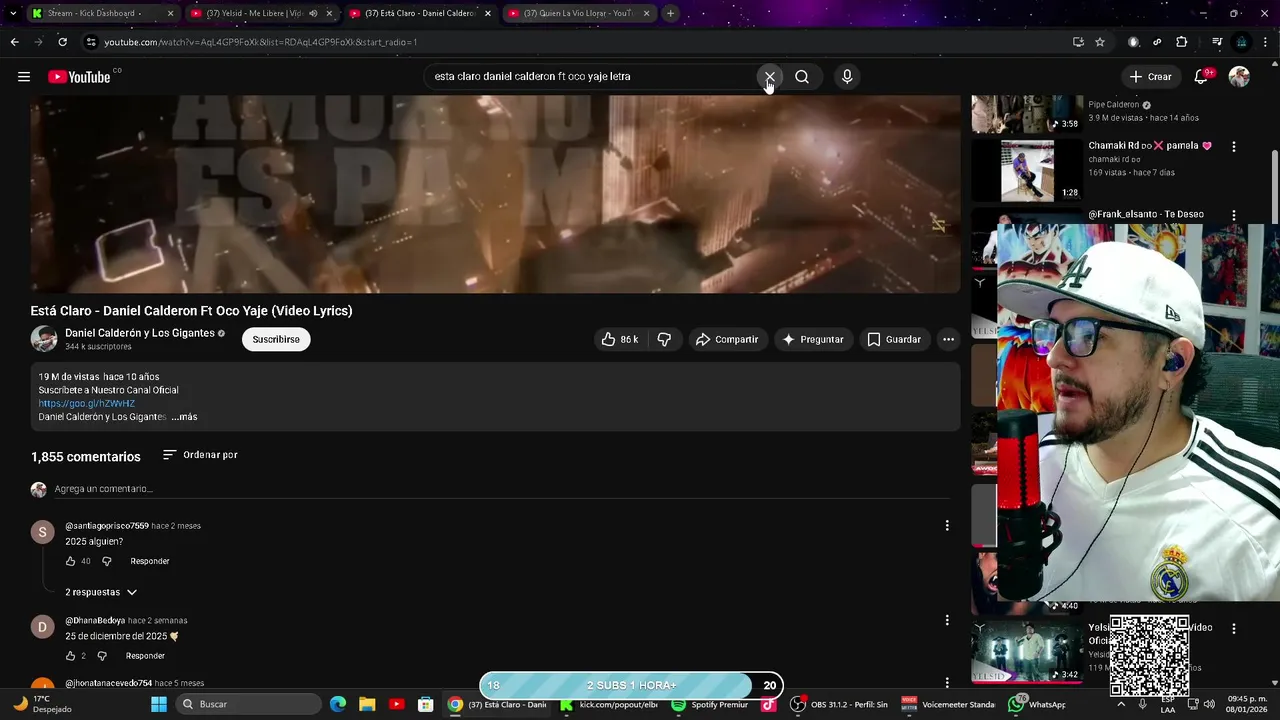Viewport: 1280px width, 720px height.
Task: Open options for Chamaki Rd video
Action: point(1233,146)
